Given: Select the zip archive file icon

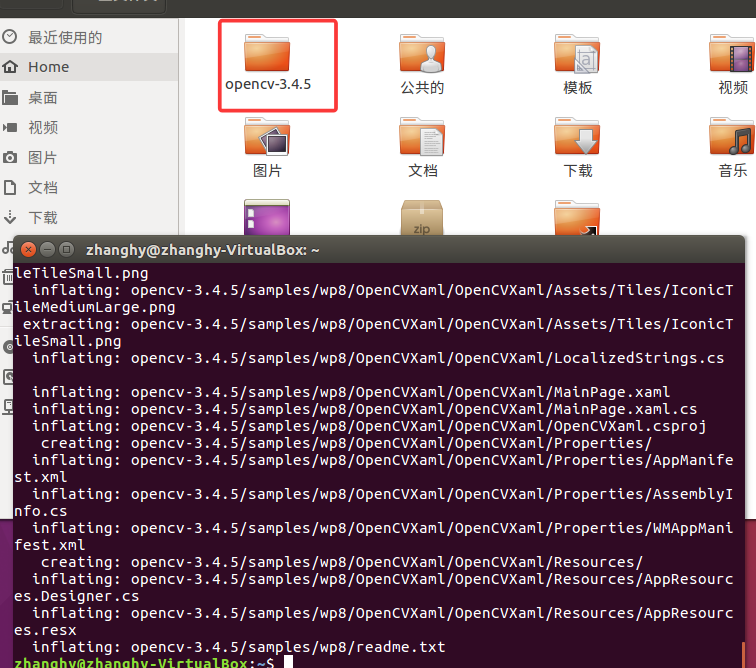Looking at the screenshot, I should [422, 218].
